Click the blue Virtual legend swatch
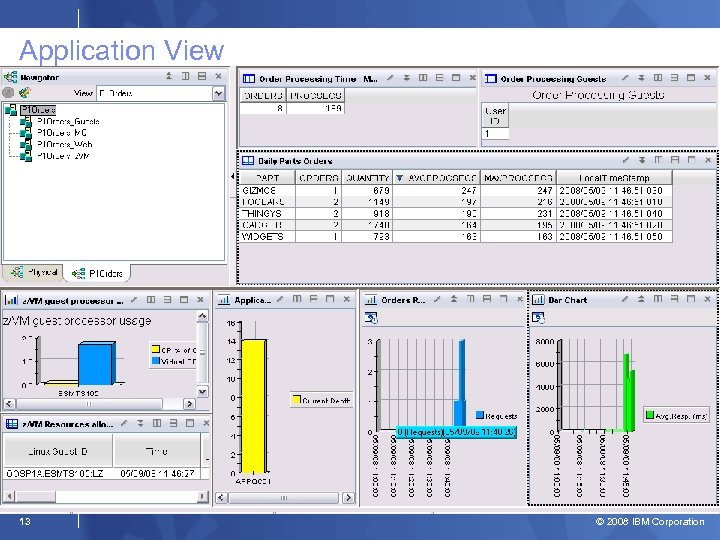The height and width of the screenshot is (540, 720). [x=156, y=360]
